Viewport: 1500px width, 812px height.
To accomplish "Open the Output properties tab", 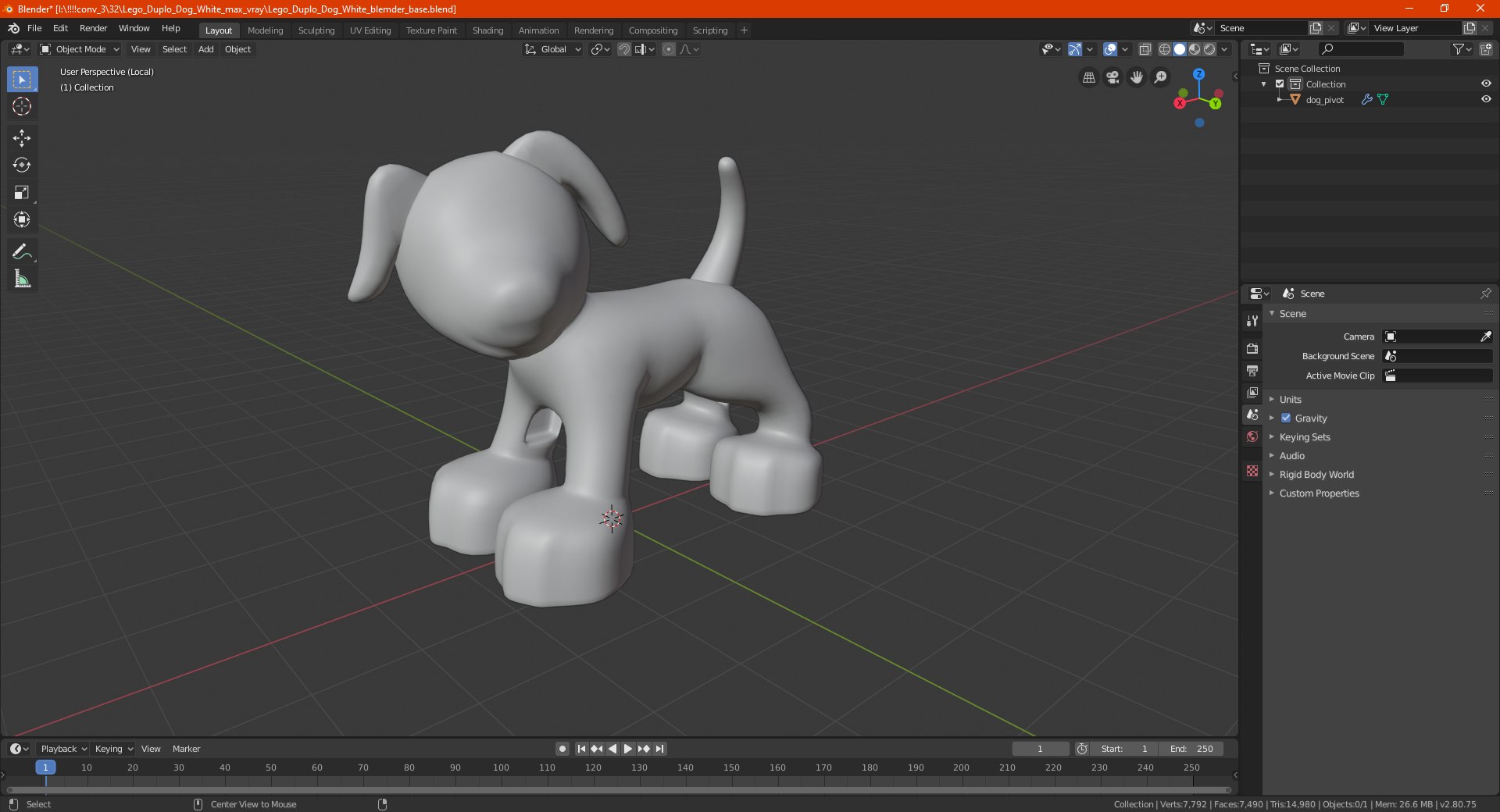I will (1252, 370).
